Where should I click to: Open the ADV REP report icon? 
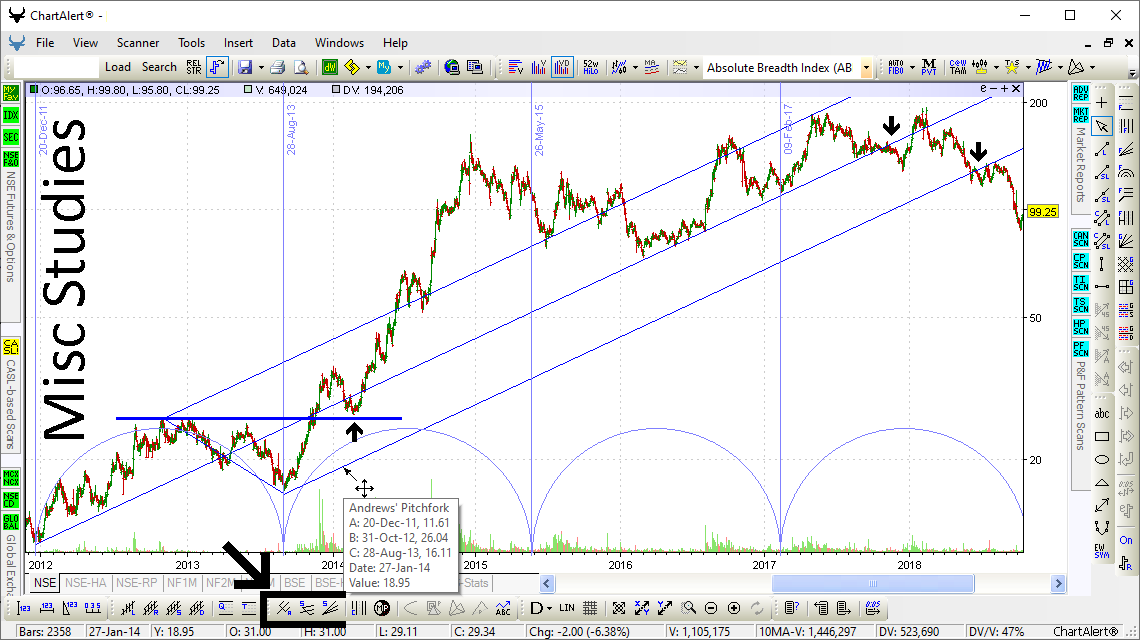tap(1081, 93)
